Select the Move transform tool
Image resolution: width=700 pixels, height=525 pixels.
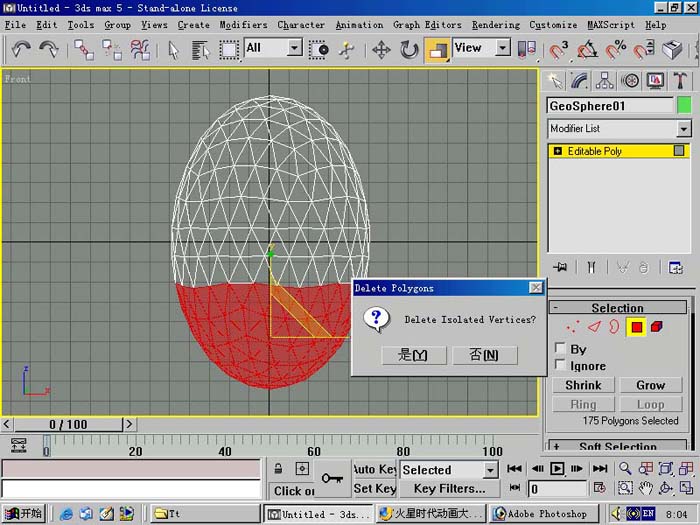(381, 50)
